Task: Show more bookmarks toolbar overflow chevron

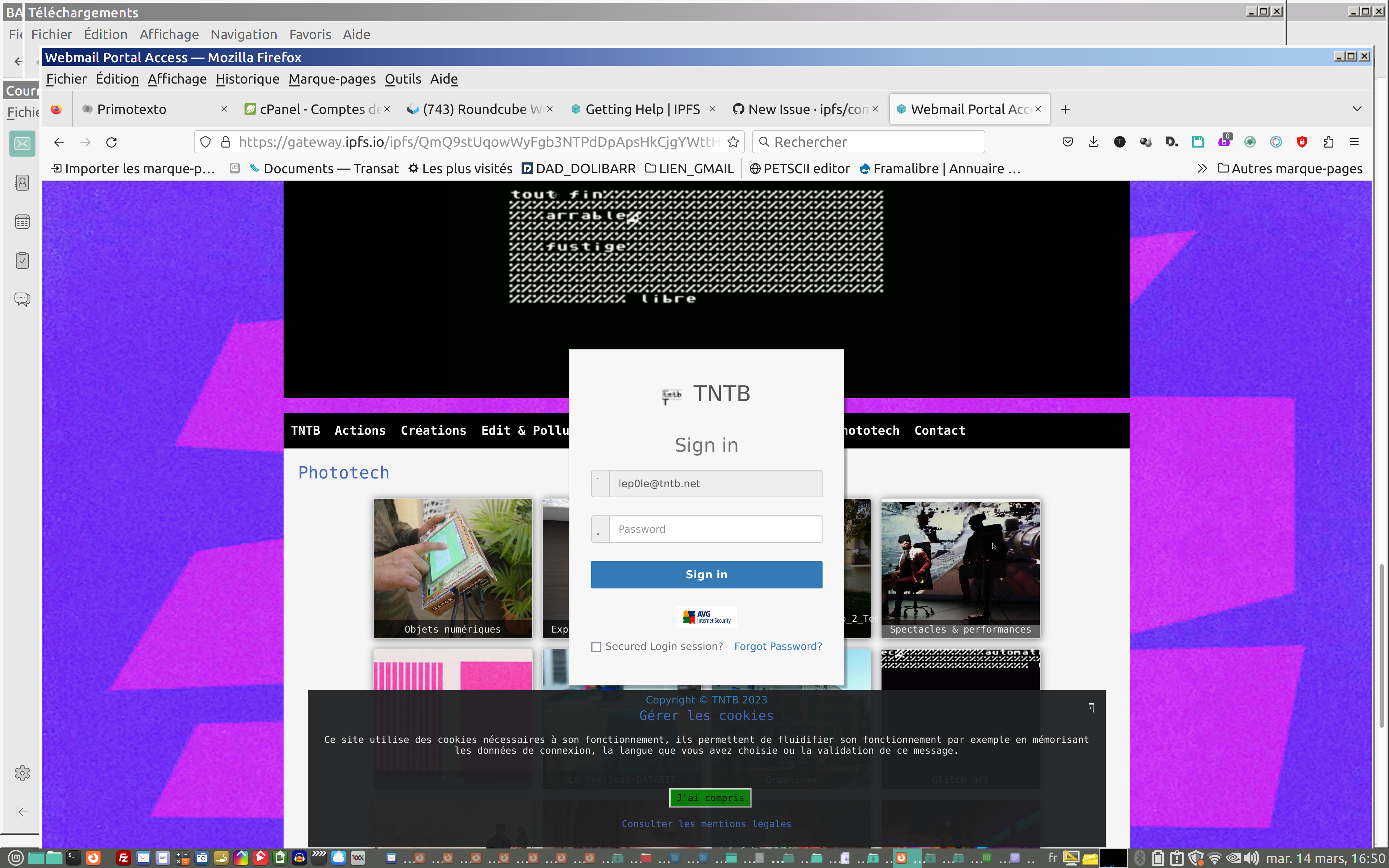Action: pyautogui.click(x=1202, y=169)
